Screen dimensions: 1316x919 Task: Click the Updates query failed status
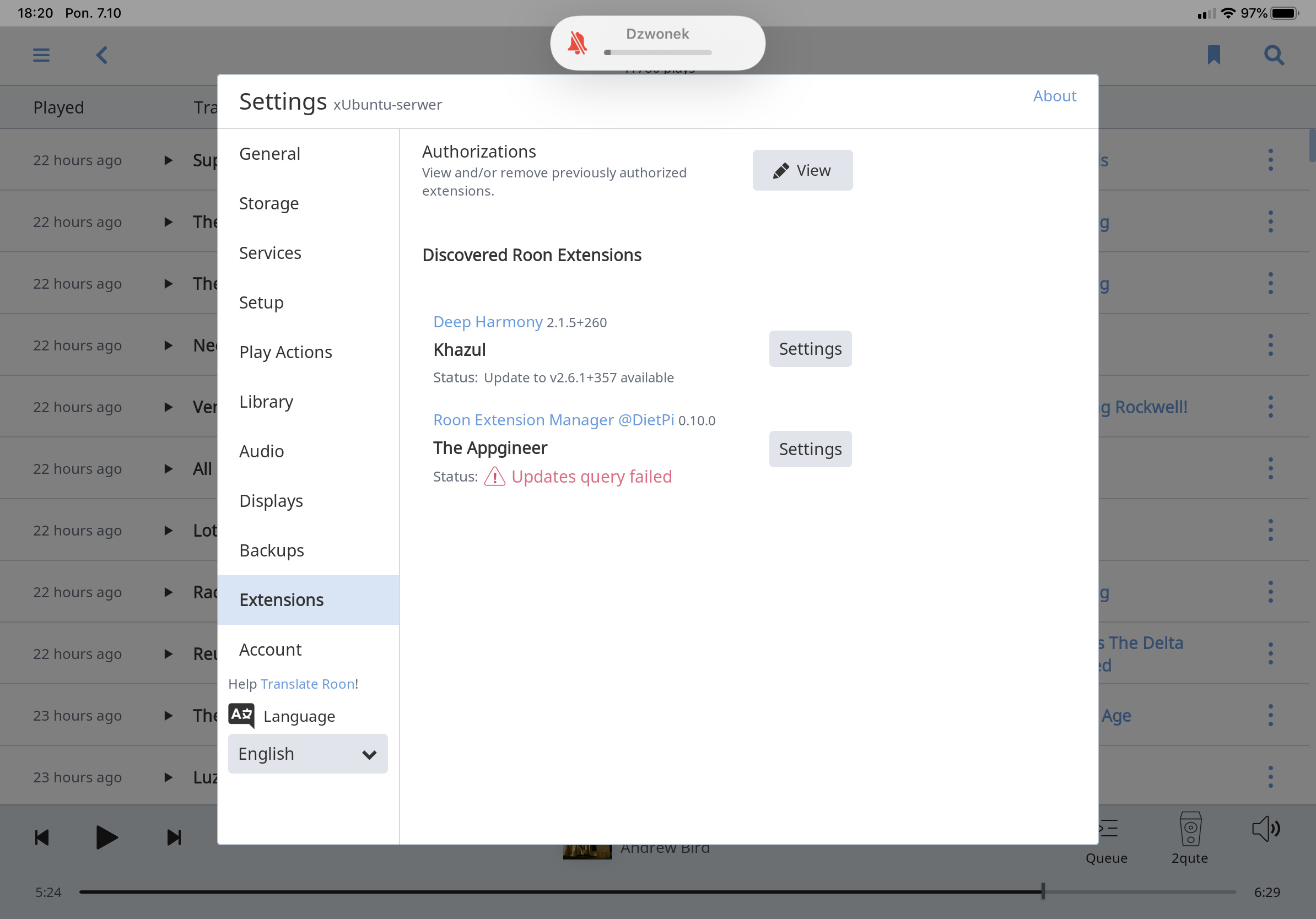point(591,476)
